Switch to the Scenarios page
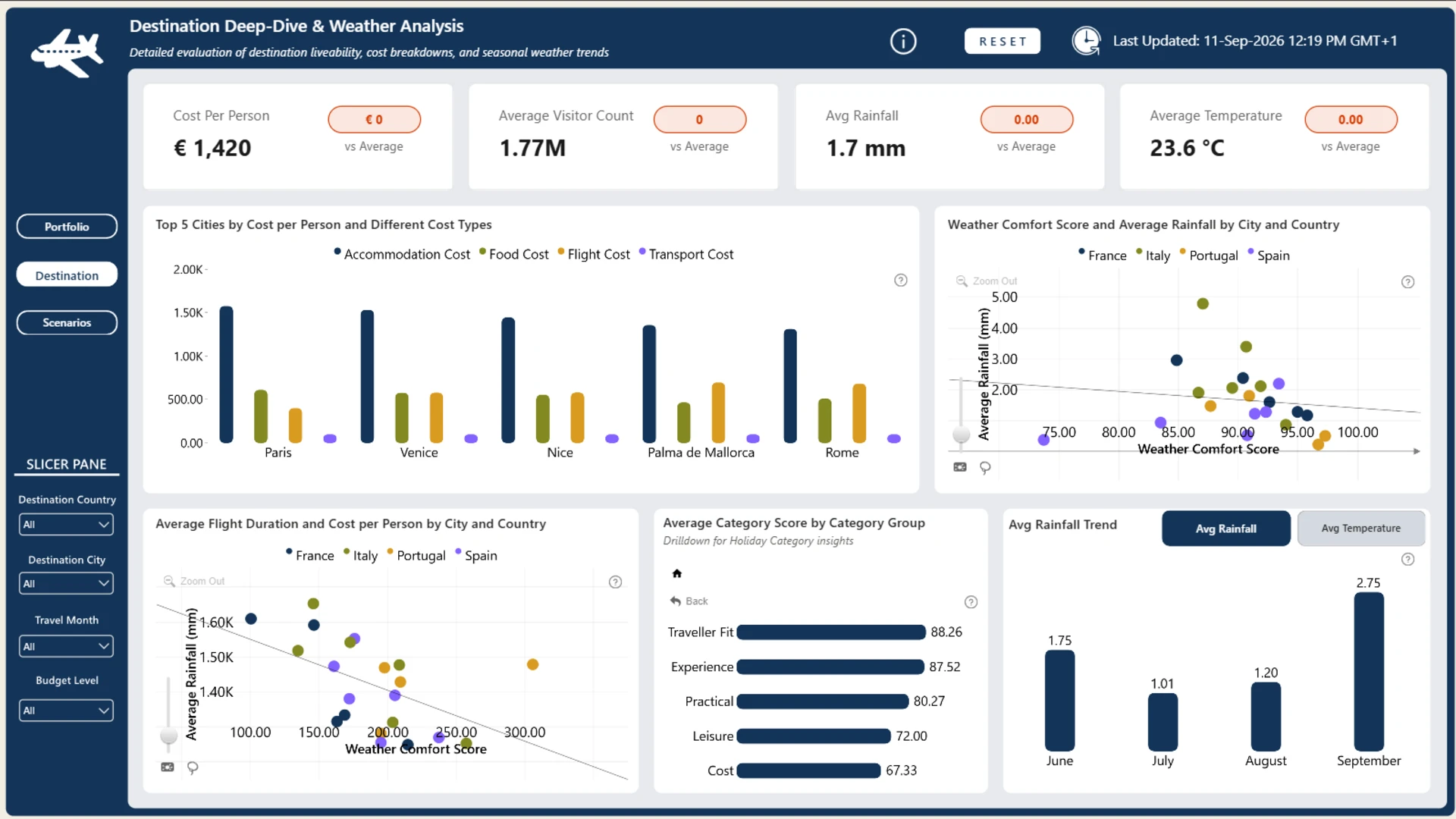 pos(67,323)
